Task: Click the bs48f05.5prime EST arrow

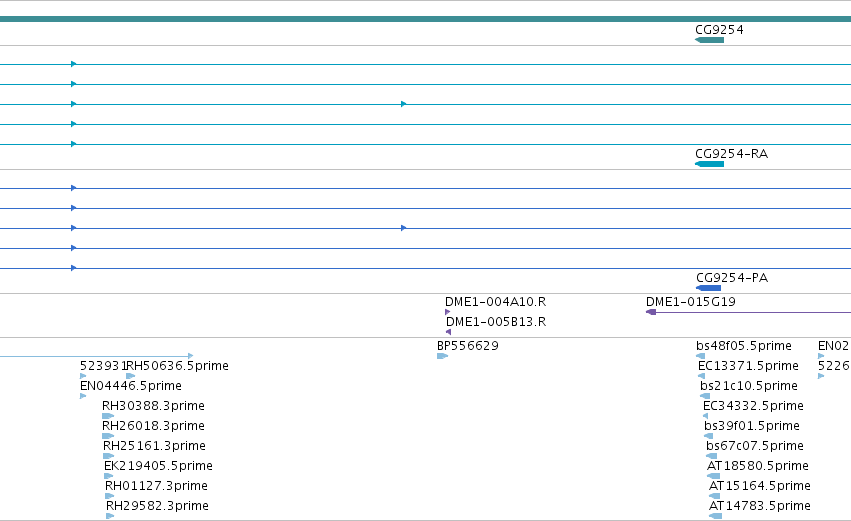Action: click(x=700, y=356)
